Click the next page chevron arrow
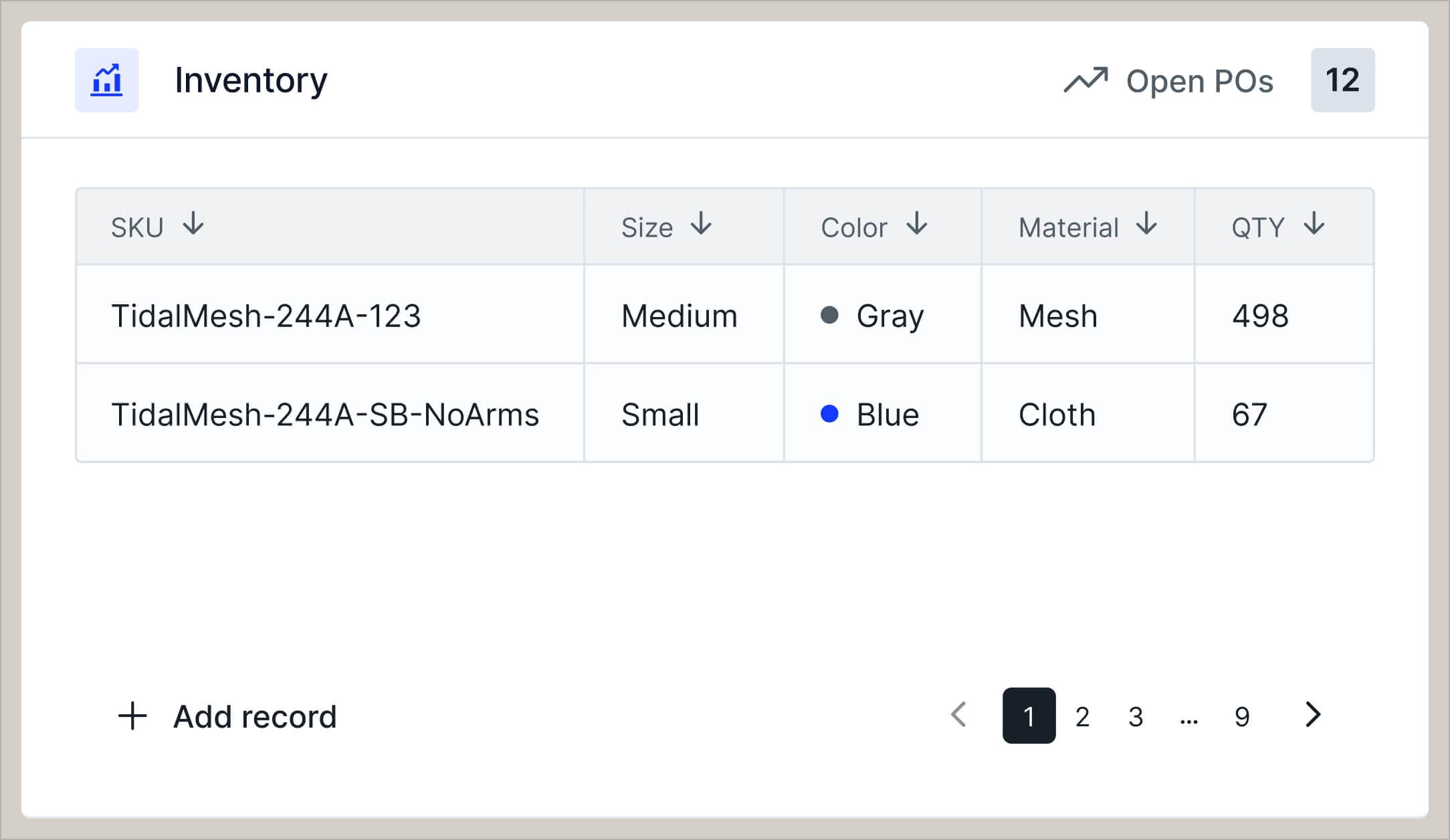The height and width of the screenshot is (840, 1450). (x=1312, y=716)
